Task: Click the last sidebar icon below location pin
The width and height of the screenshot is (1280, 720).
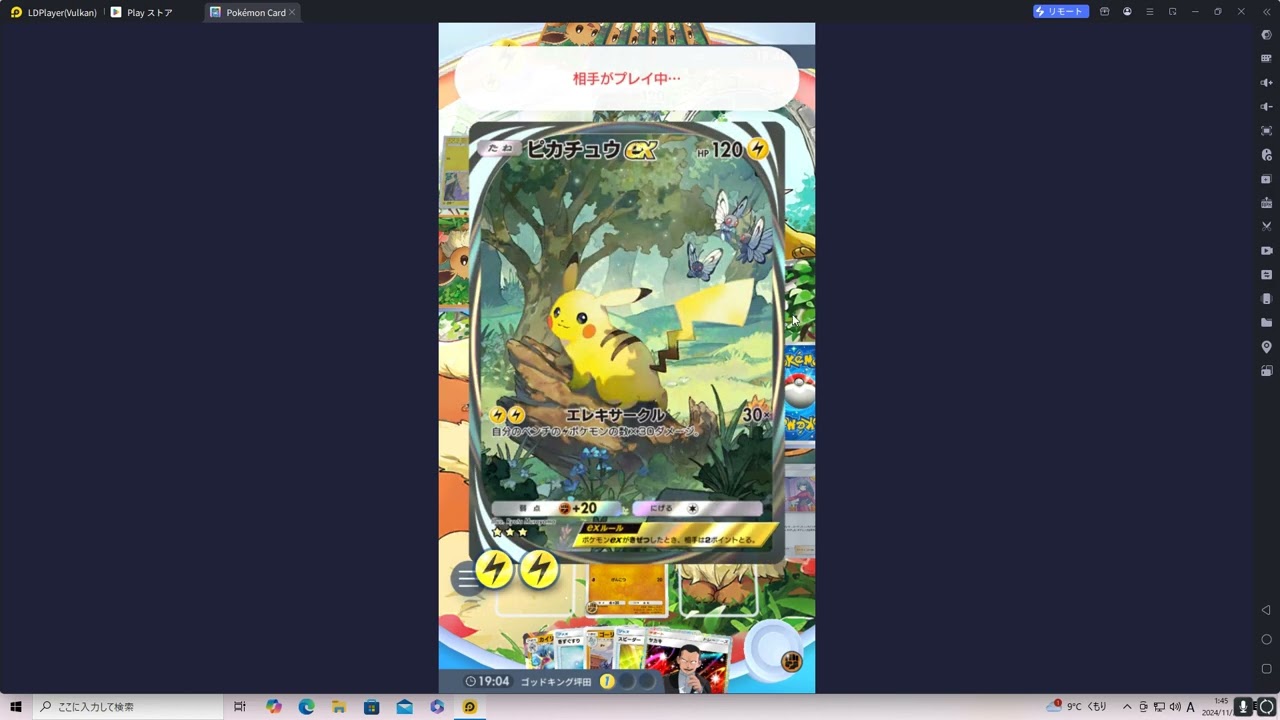Action: (1266, 371)
